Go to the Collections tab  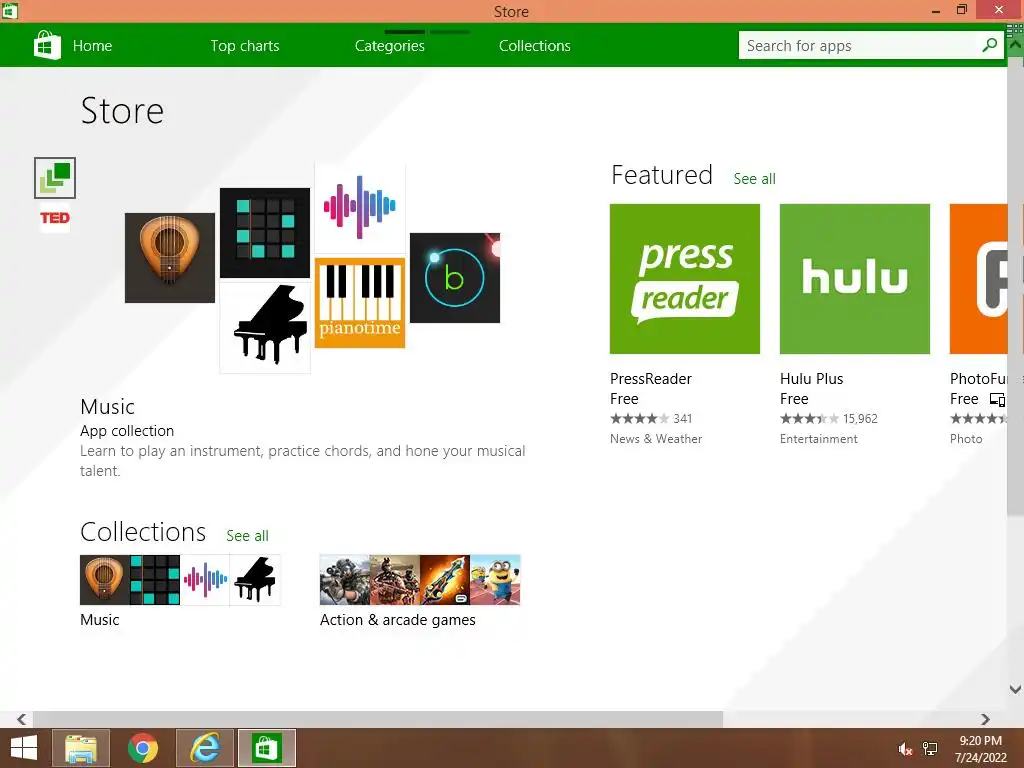[535, 46]
